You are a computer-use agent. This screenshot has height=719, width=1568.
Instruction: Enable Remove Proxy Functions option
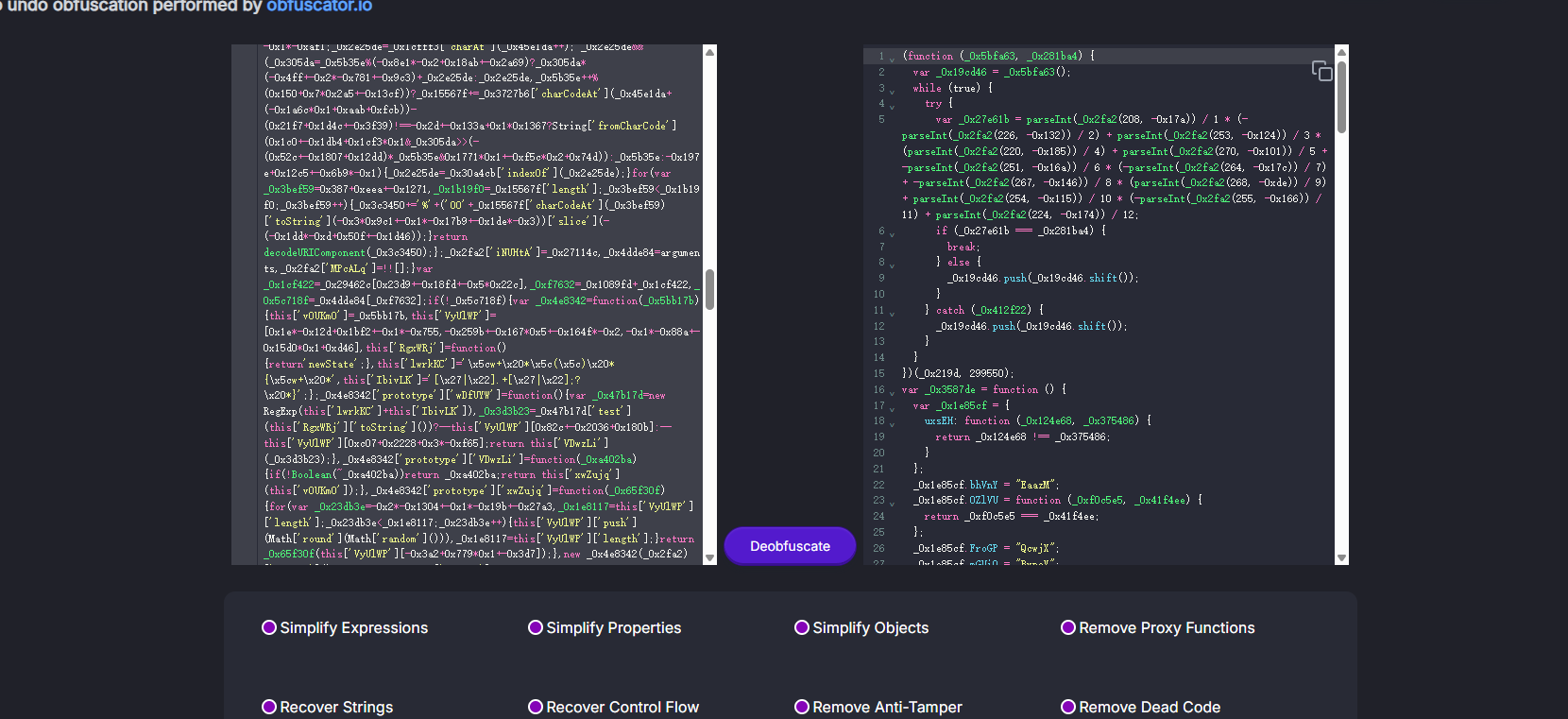click(1068, 627)
